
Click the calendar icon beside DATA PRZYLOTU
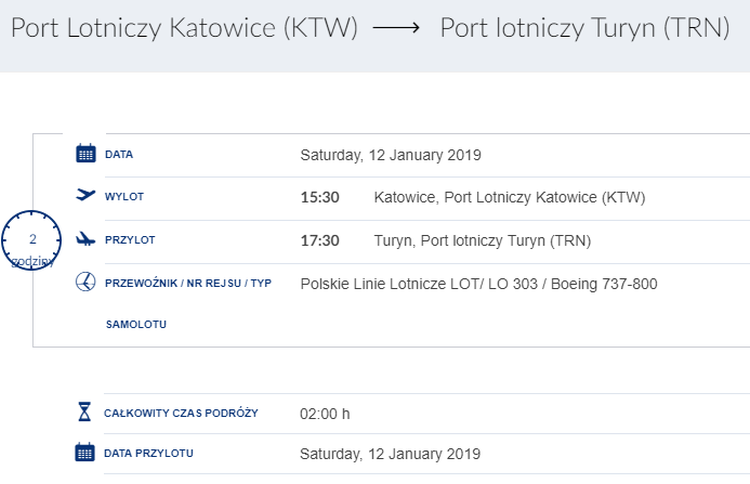click(x=86, y=453)
